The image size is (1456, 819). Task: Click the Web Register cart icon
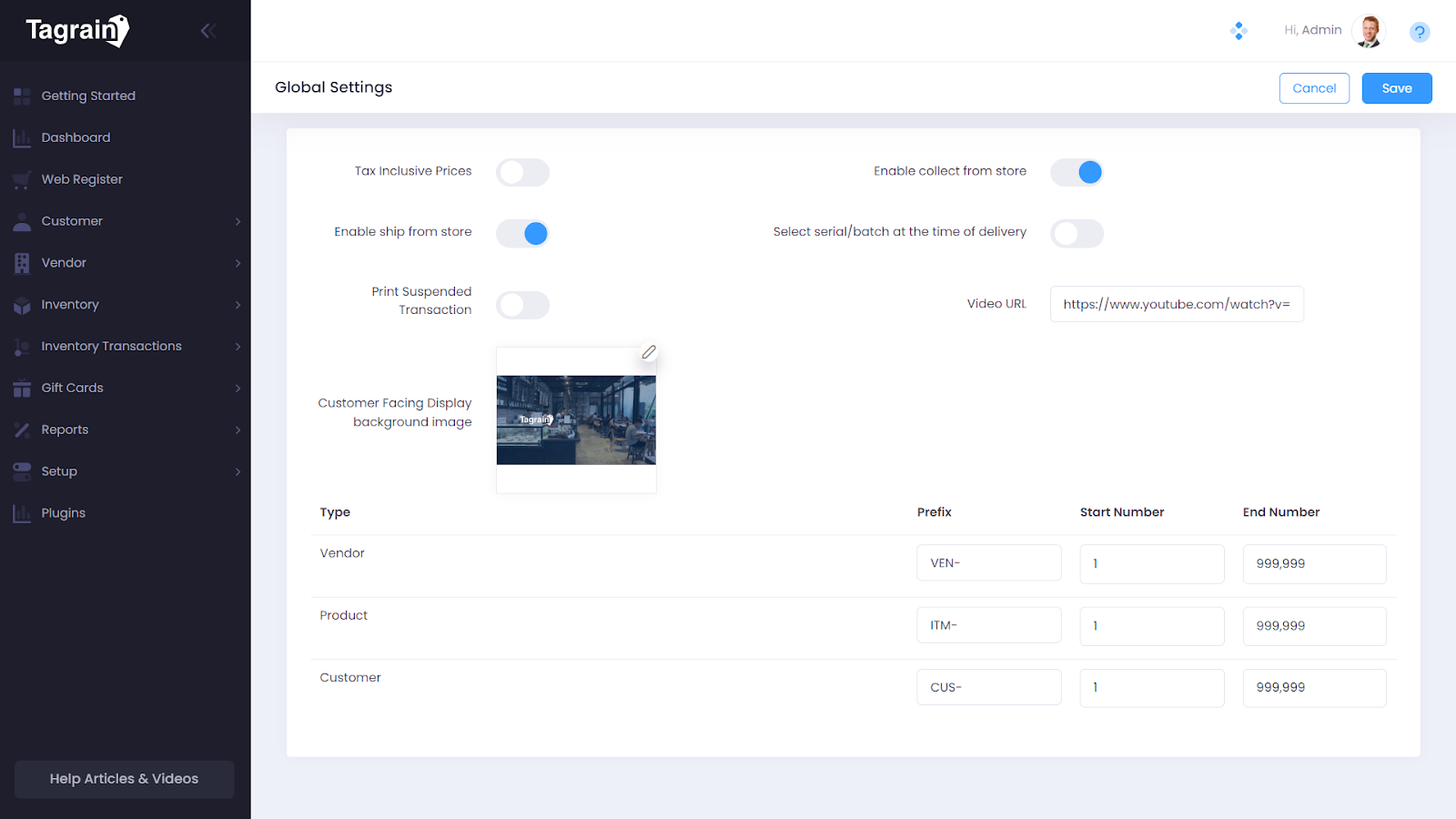coord(22,180)
